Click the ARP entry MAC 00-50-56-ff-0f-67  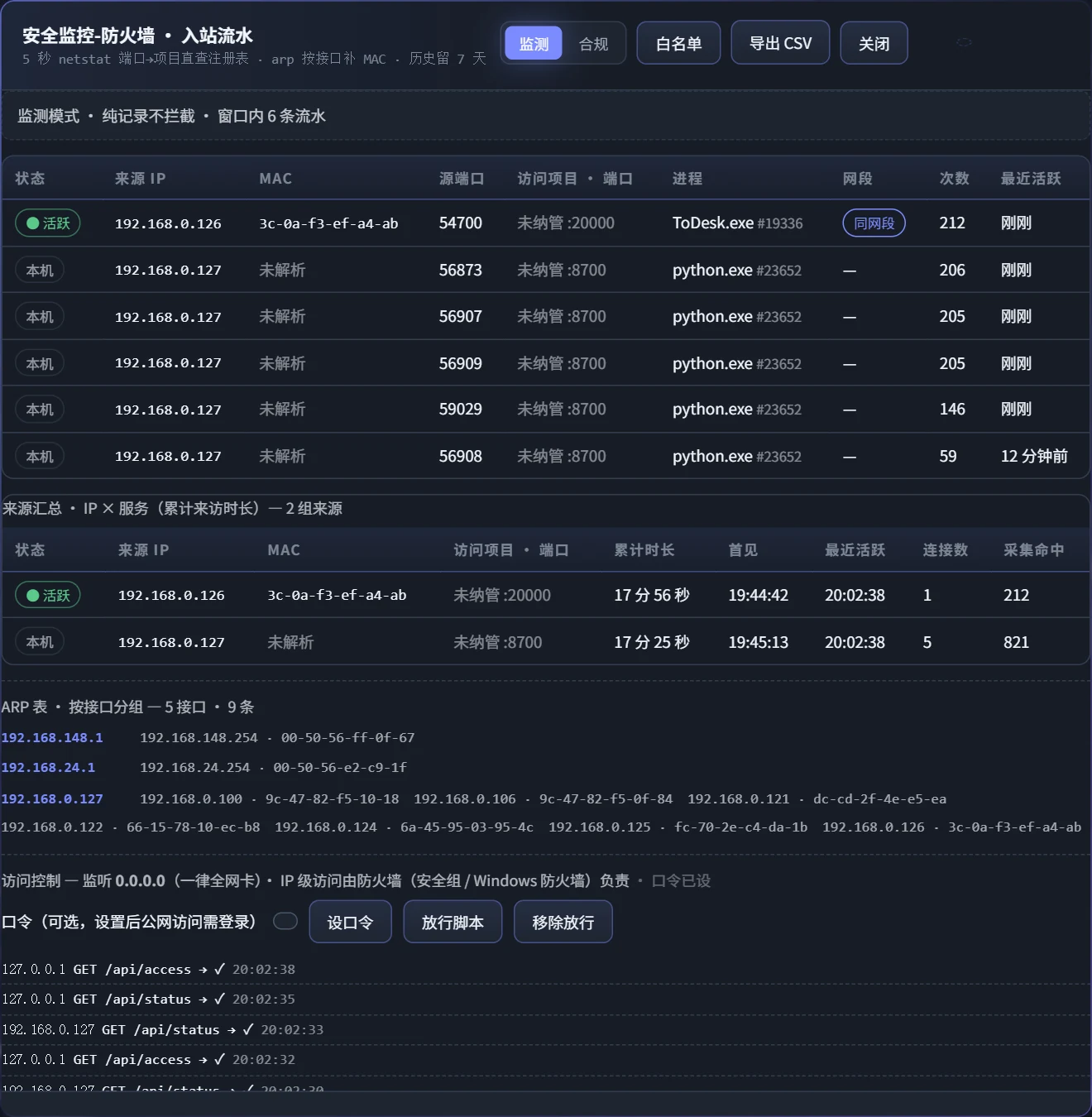coord(348,737)
